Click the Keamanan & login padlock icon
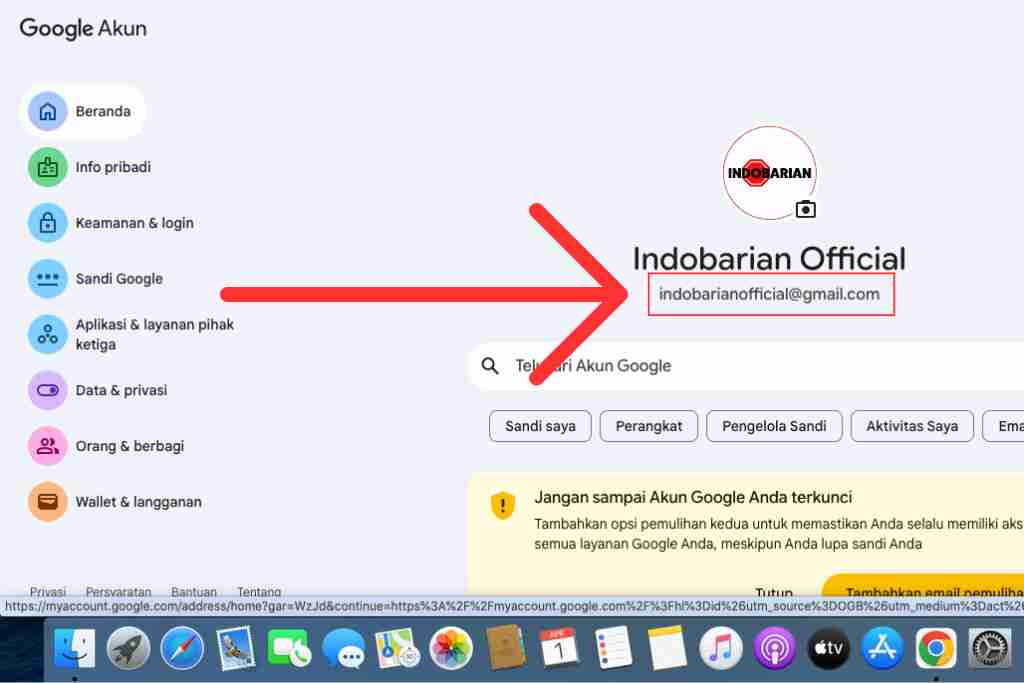 [x=47, y=223]
